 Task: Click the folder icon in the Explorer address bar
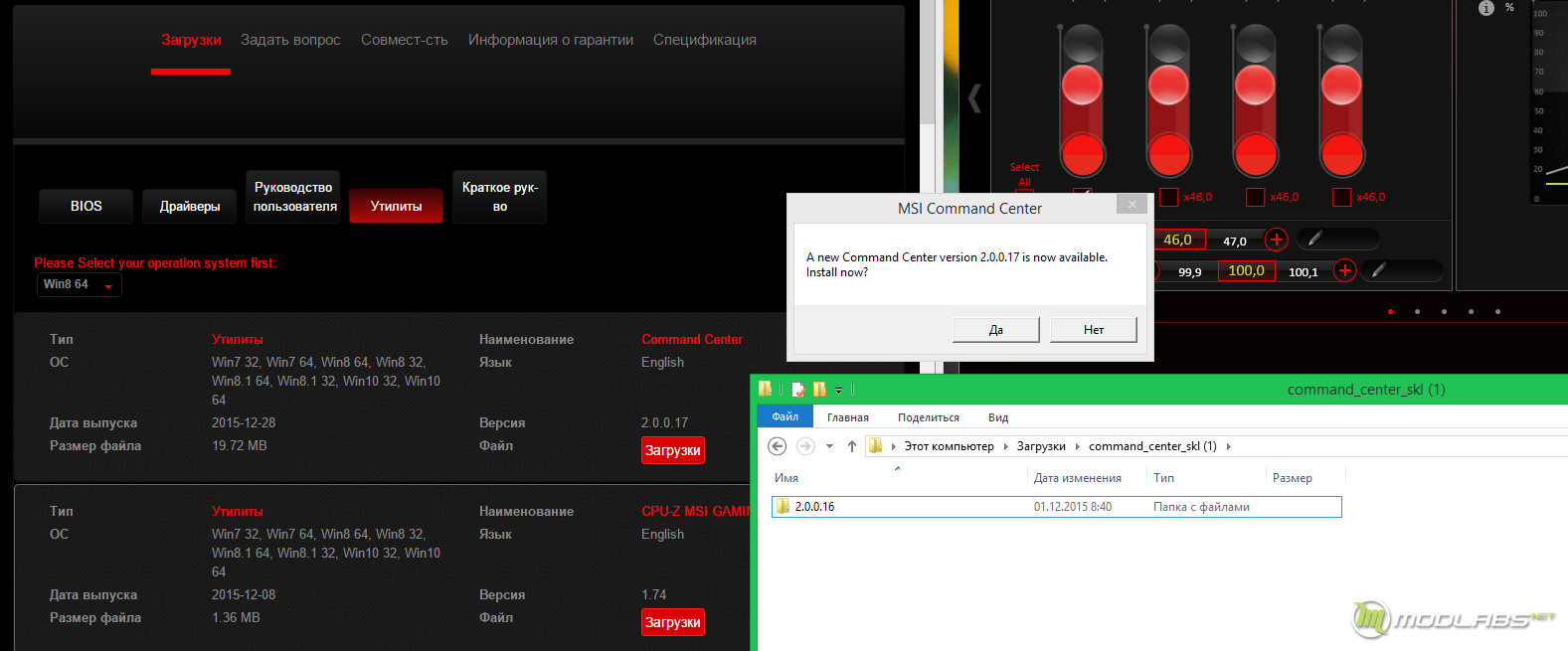(x=875, y=445)
